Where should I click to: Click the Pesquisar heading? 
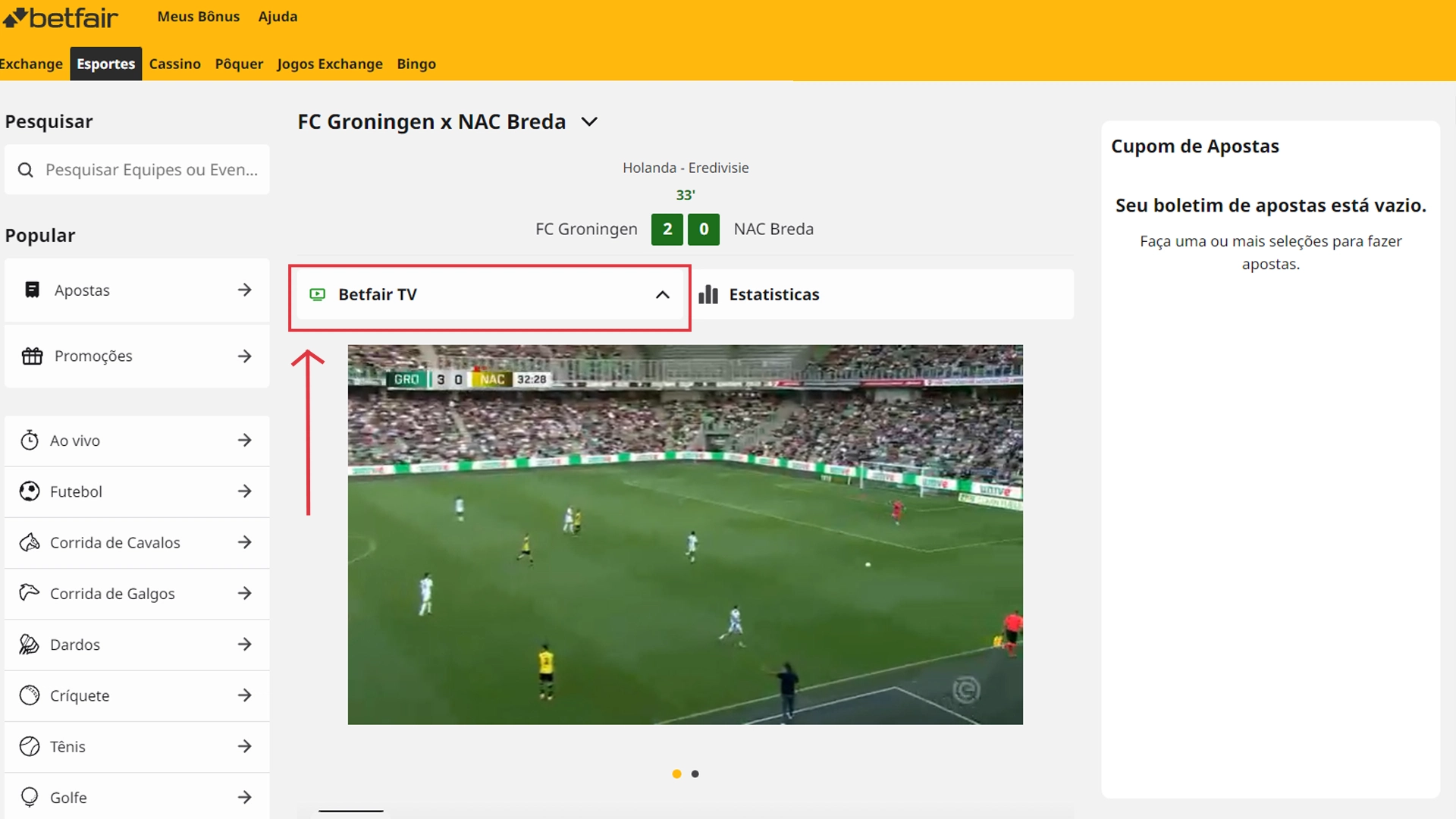pyautogui.click(x=49, y=122)
